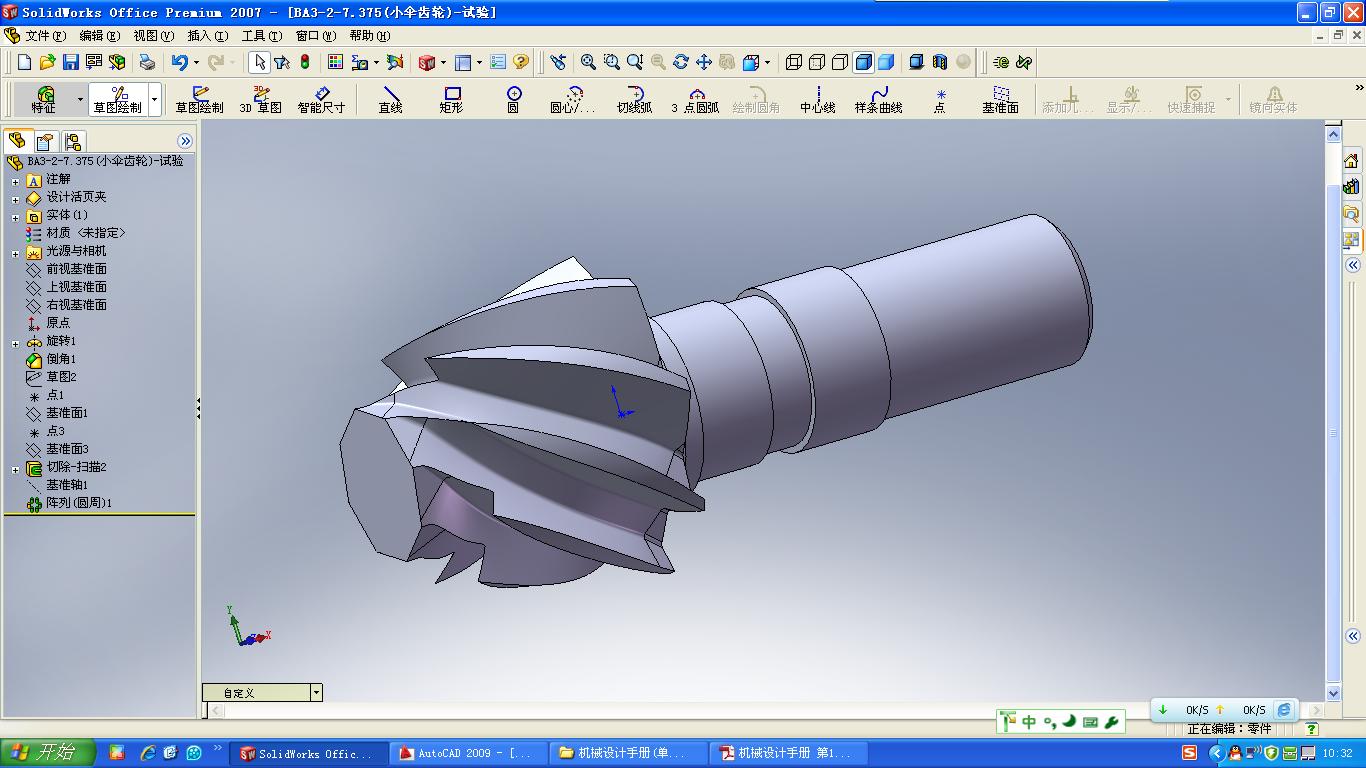This screenshot has width=1366, height=768.
Task: Toggle shaded with edges display
Action: (863, 62)
